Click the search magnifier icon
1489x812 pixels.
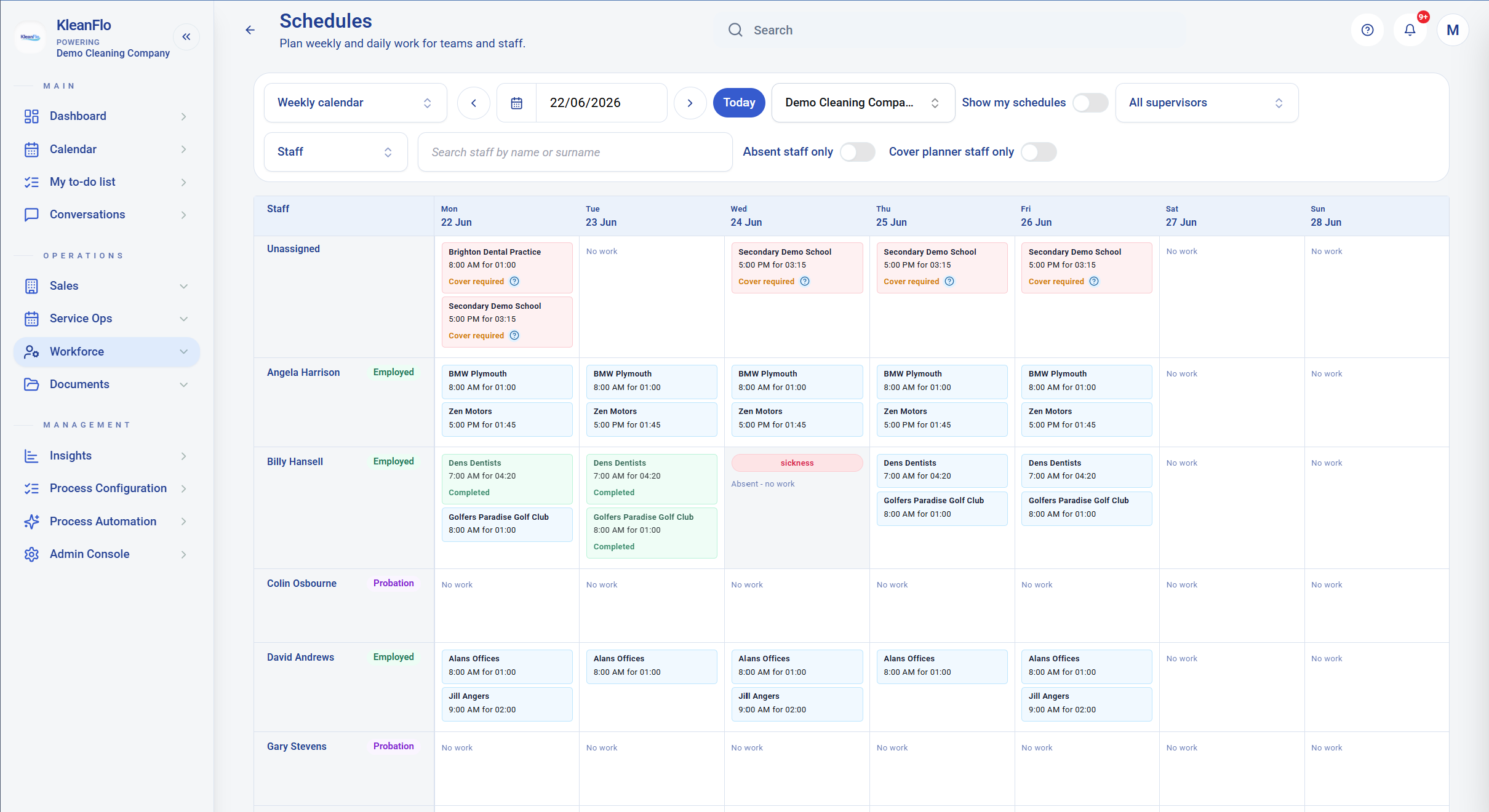pyautogui.click(x=735, y=30)
